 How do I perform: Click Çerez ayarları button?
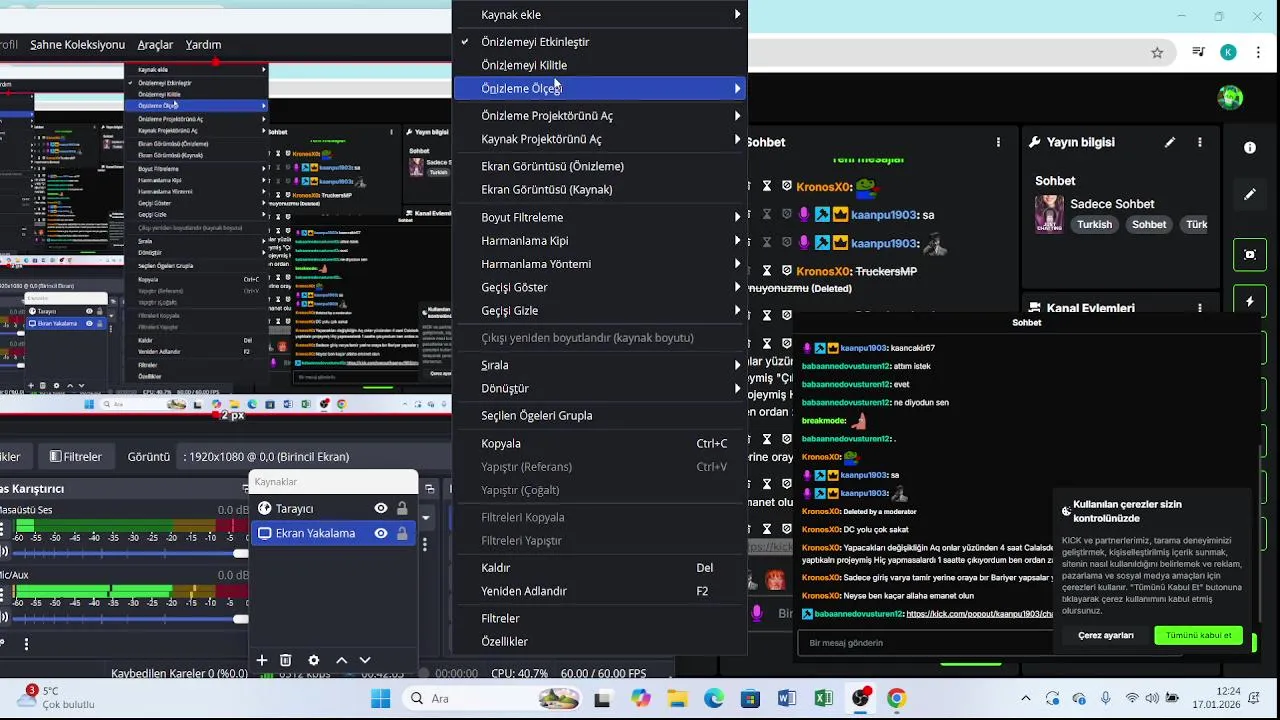[x=1106, y=636]
